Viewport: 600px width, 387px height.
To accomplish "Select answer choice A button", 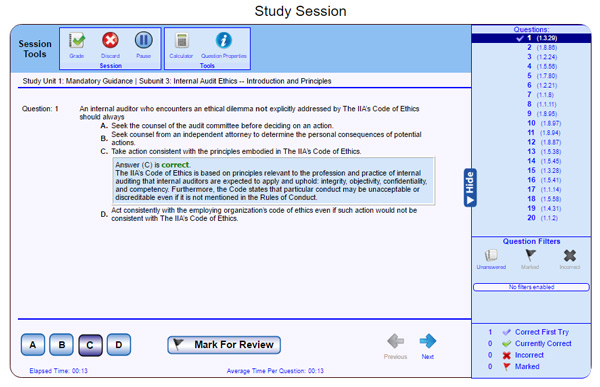I will tap(33, 345).
